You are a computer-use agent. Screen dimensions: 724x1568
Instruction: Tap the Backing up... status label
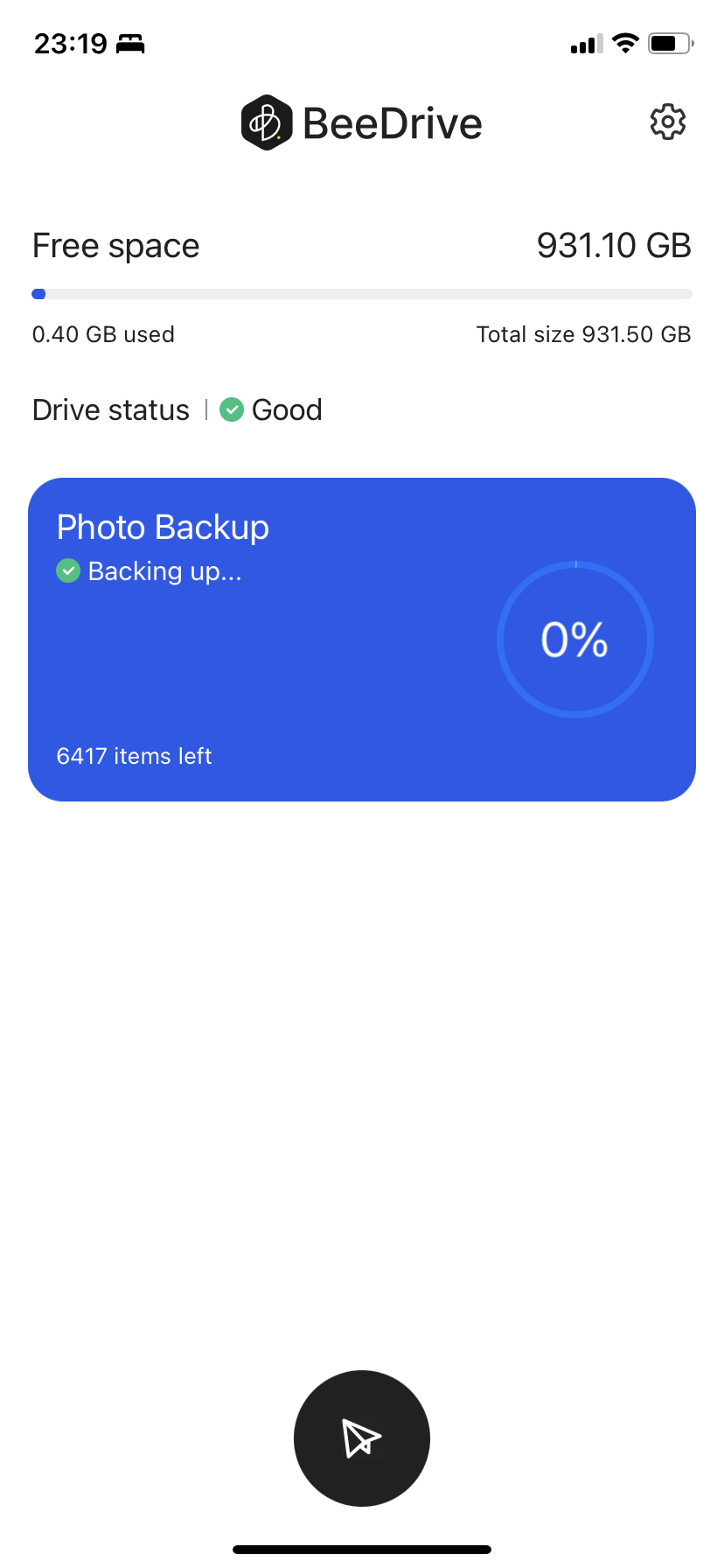pos(165,571)
